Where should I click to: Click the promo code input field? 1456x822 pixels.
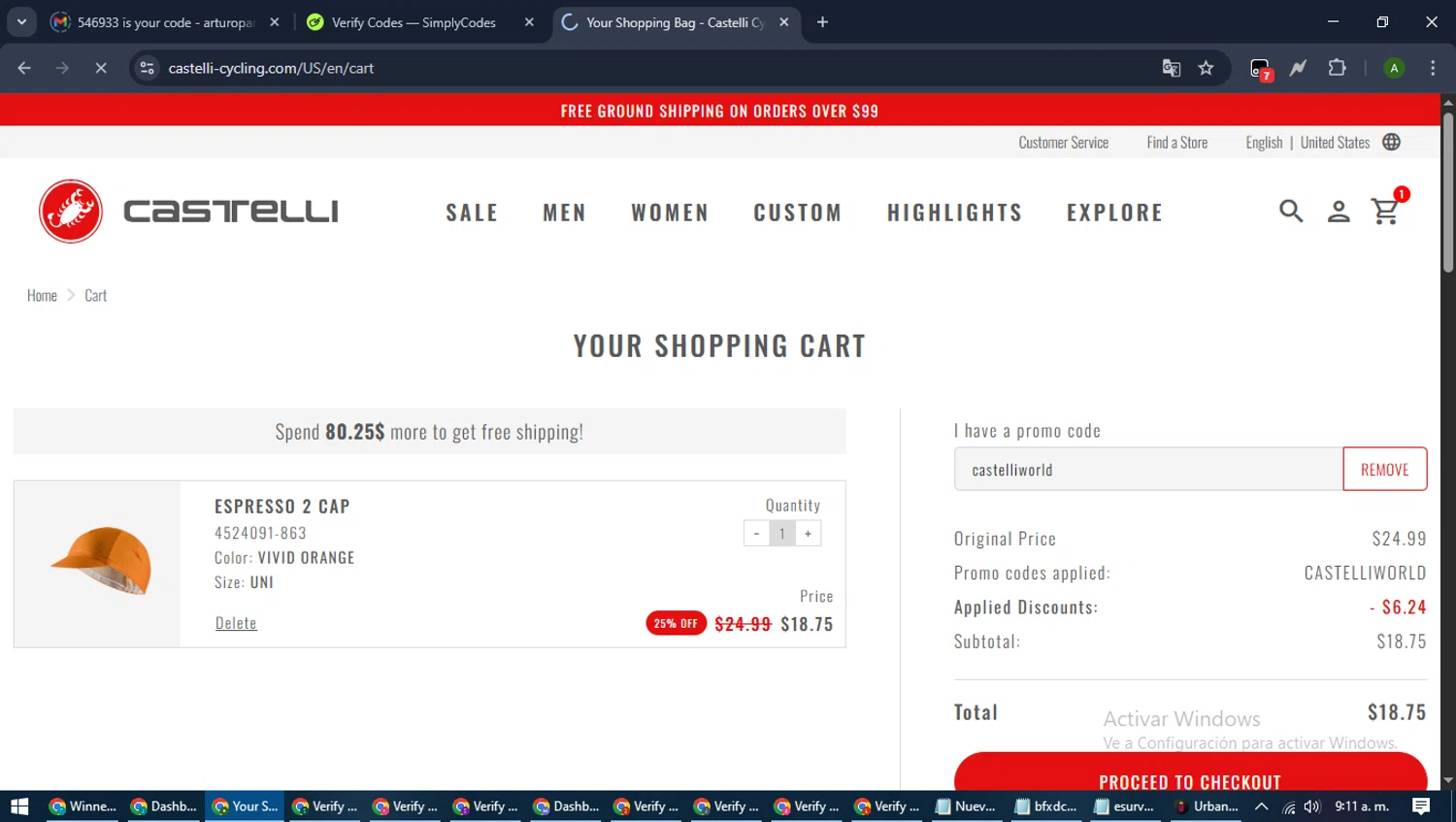(1148, 470)
